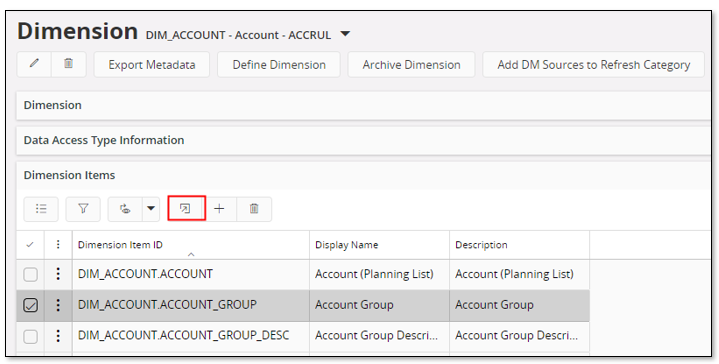Uncheck the DIM_ACCOUNT.ACCOUNT_GROUP row checkbox
The width and height of the screenshot is (719, 364).
[31, 305]
